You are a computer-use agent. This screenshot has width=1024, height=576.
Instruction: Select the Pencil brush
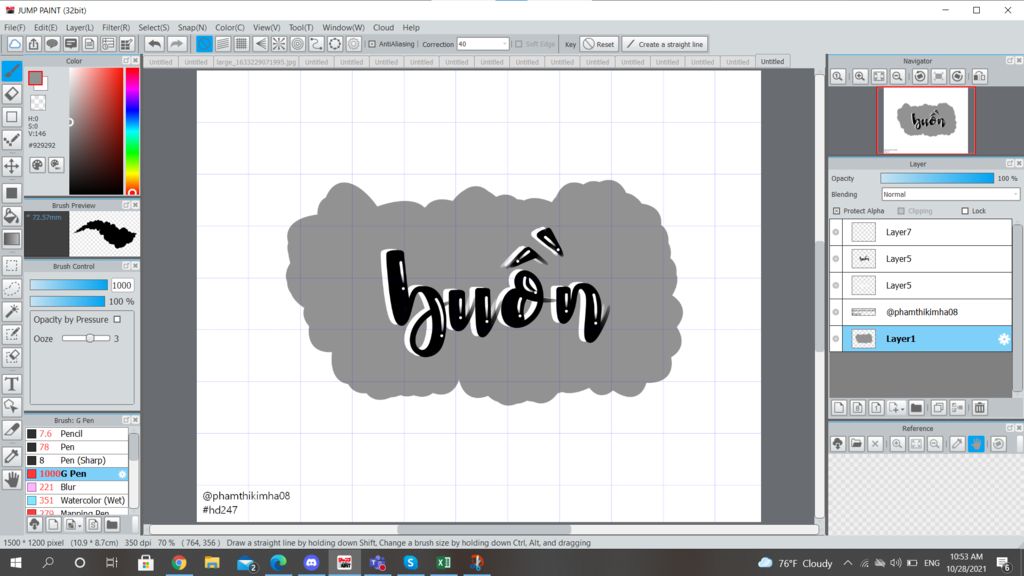point(77,434)
